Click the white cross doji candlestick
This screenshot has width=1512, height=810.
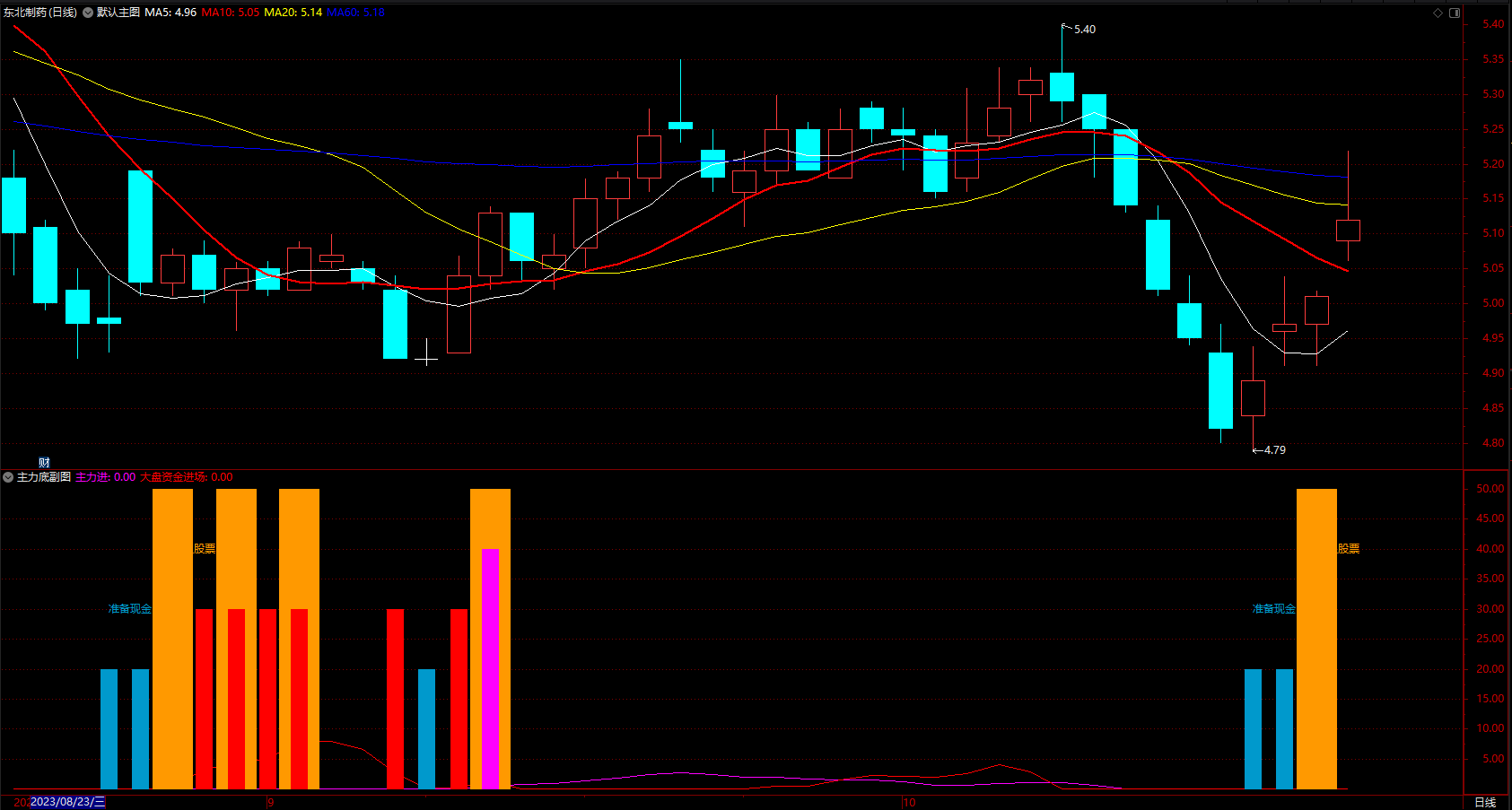pos(426,358)
